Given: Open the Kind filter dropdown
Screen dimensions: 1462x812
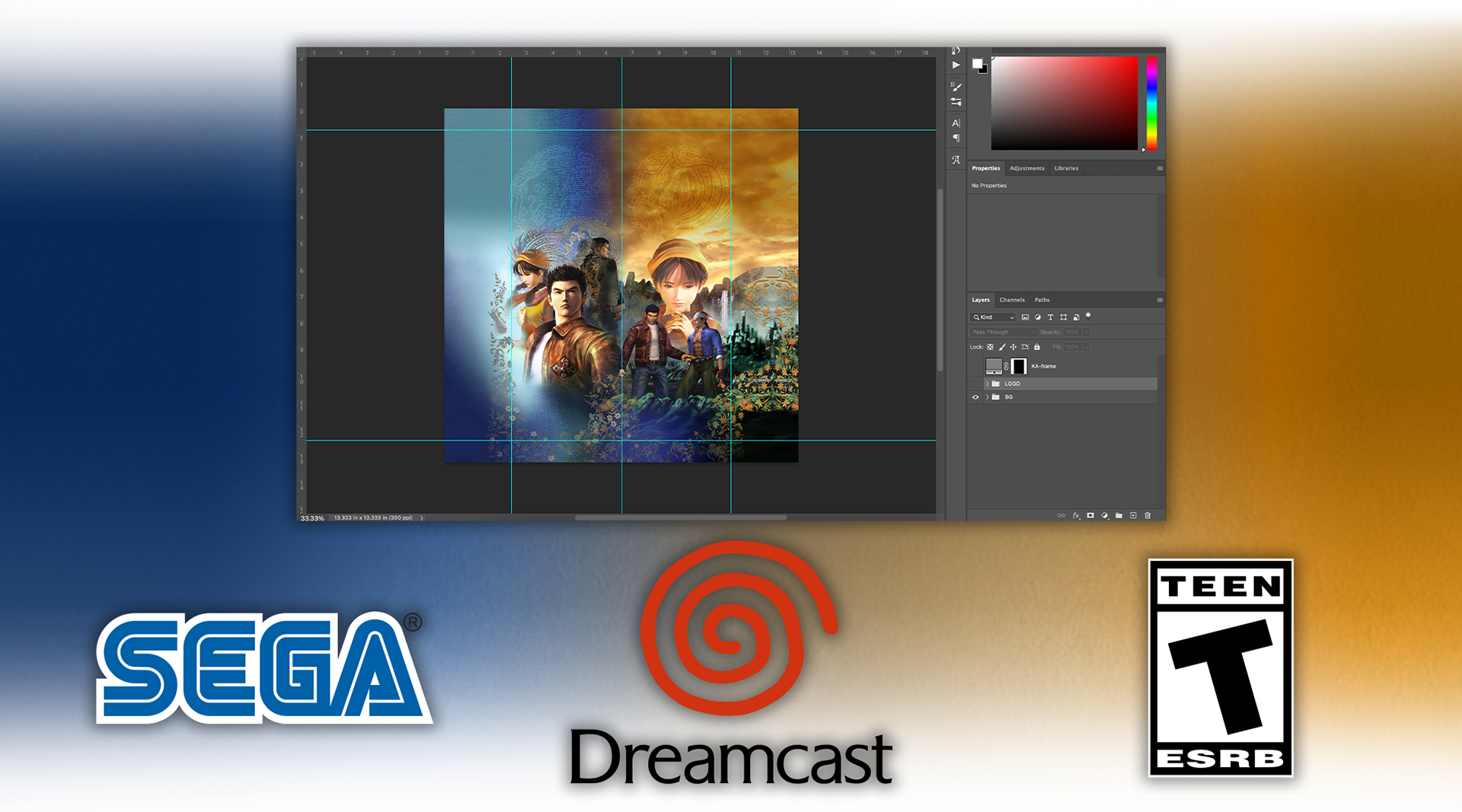Looking at the screenshot, I should [x=993, y=317].
